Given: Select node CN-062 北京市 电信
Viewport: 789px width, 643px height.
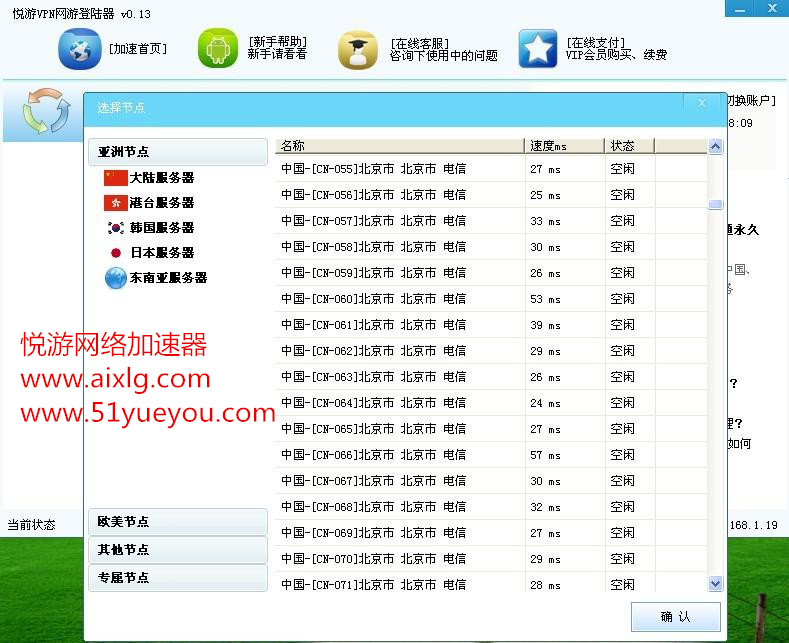Looking at the screenshot, I should [491, 351].
